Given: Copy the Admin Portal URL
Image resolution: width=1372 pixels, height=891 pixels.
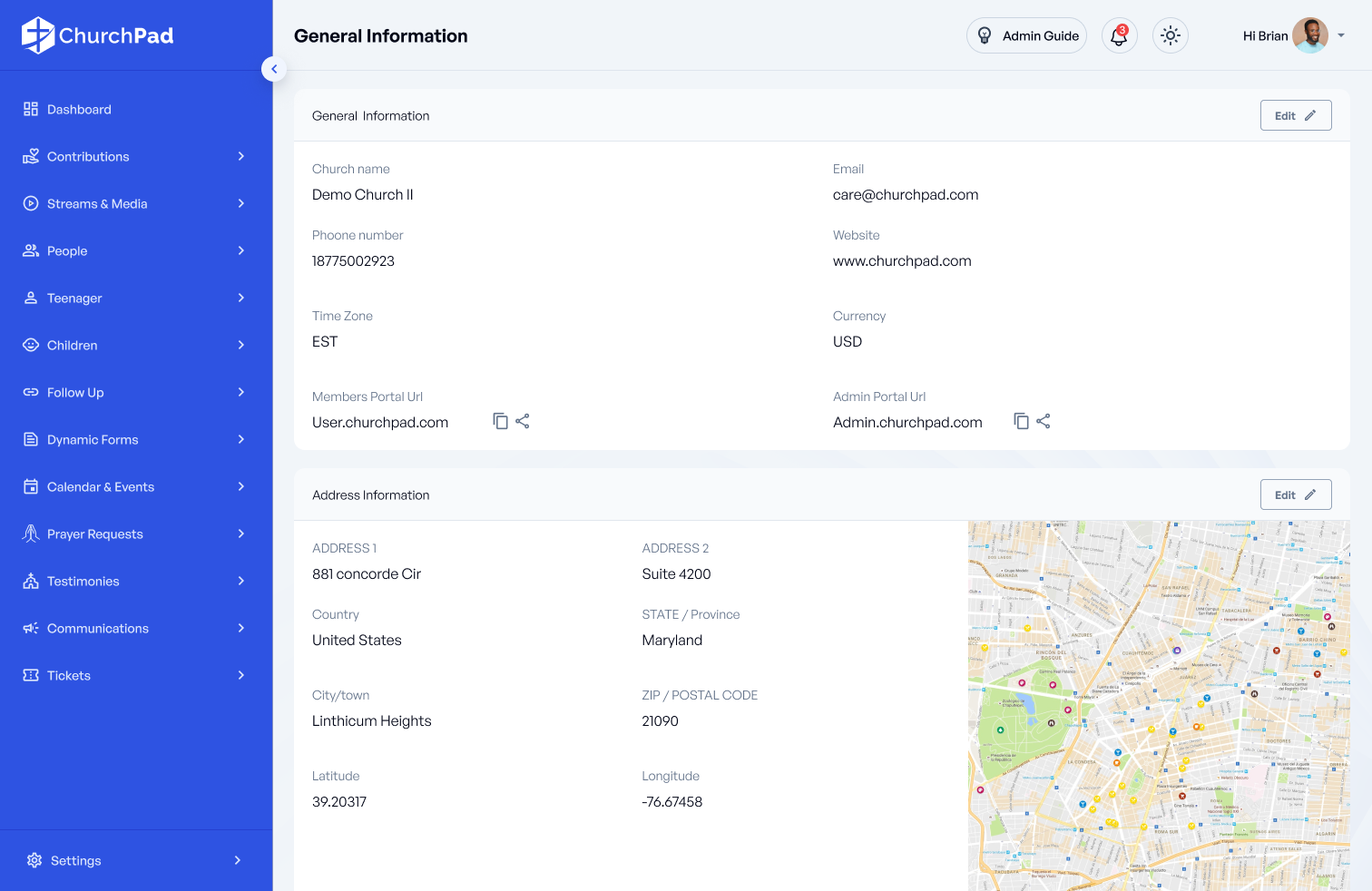Looking at the screenshot, I should tap(1021, 421).
